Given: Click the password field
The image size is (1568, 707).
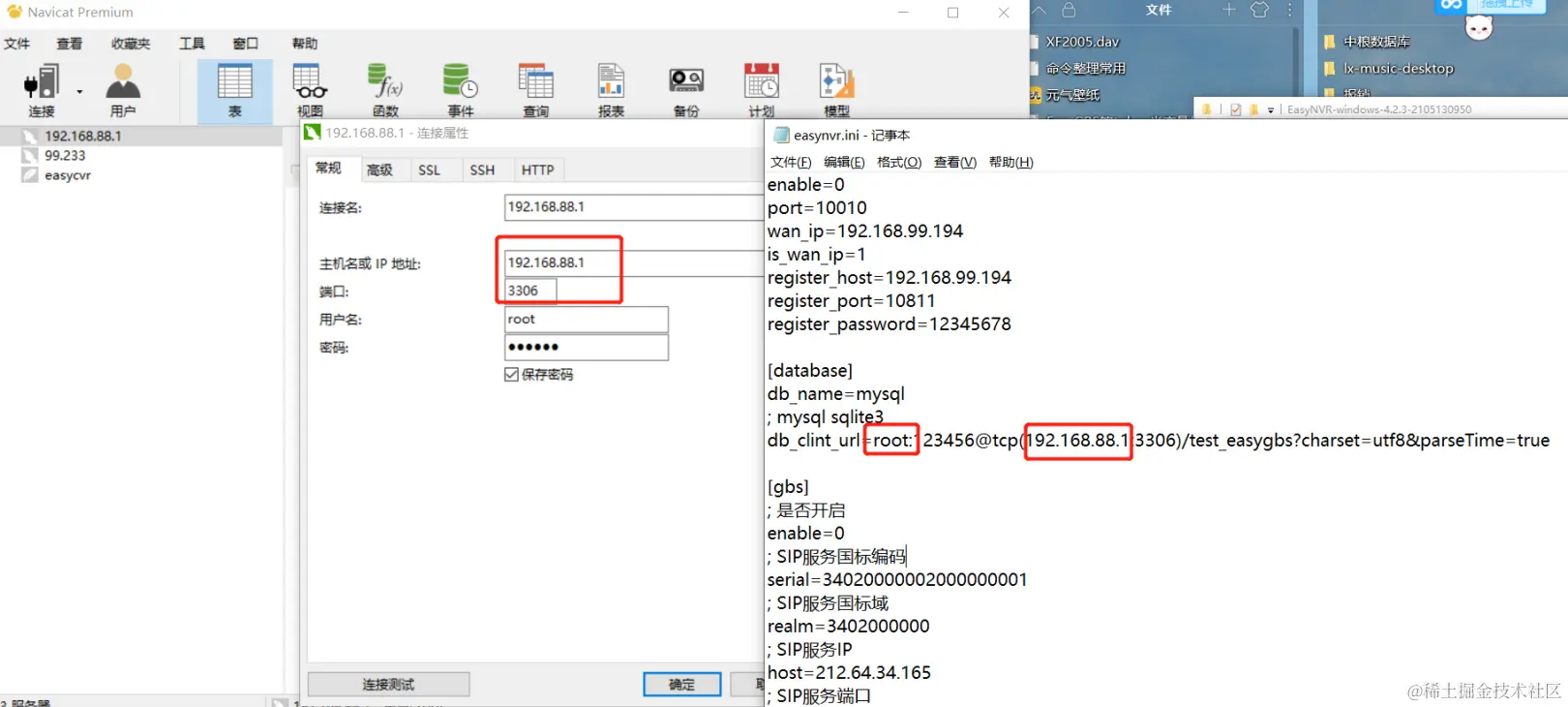Looking at the screenshot, I should coord(587,347).
